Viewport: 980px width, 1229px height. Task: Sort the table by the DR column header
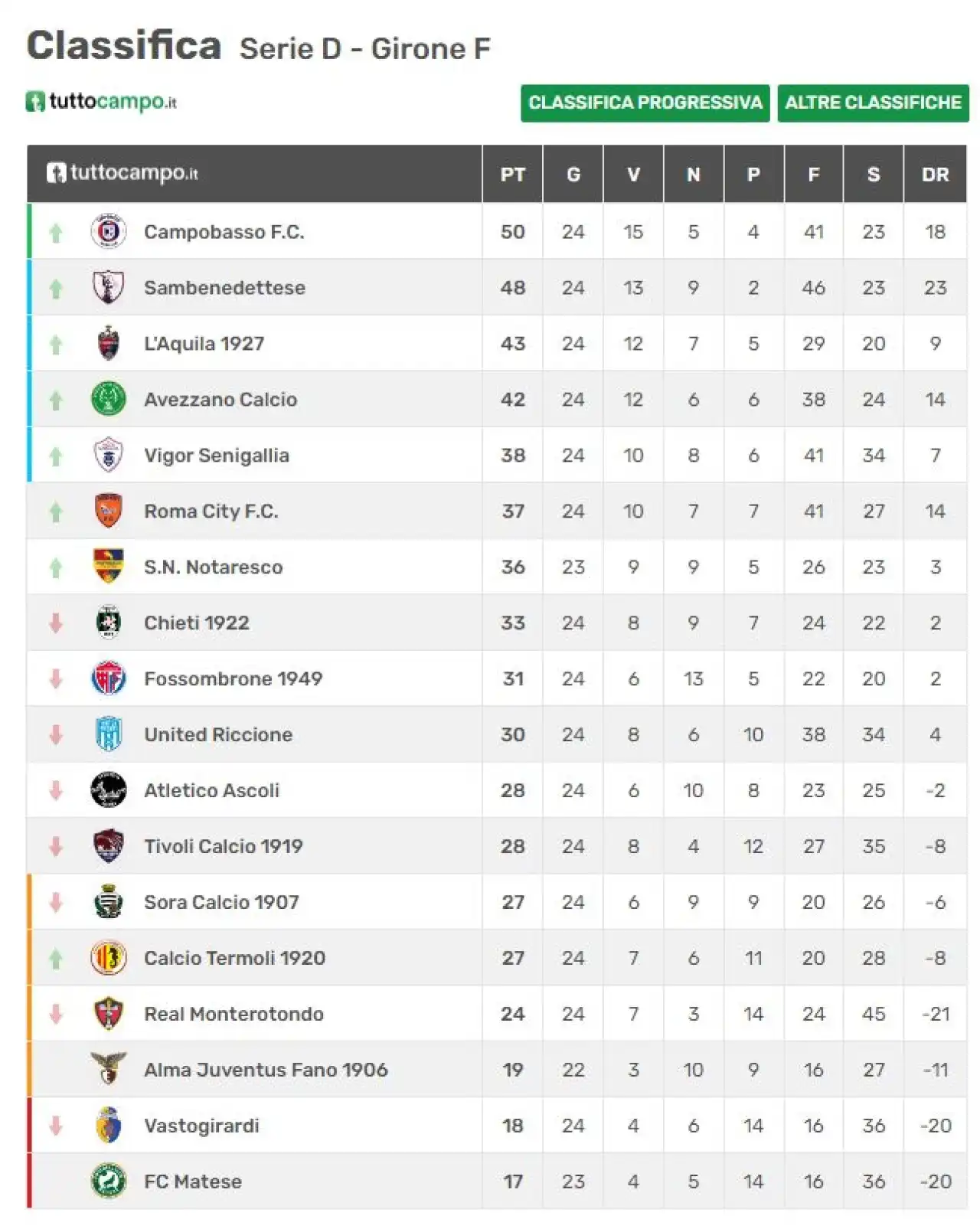[935, 175]
